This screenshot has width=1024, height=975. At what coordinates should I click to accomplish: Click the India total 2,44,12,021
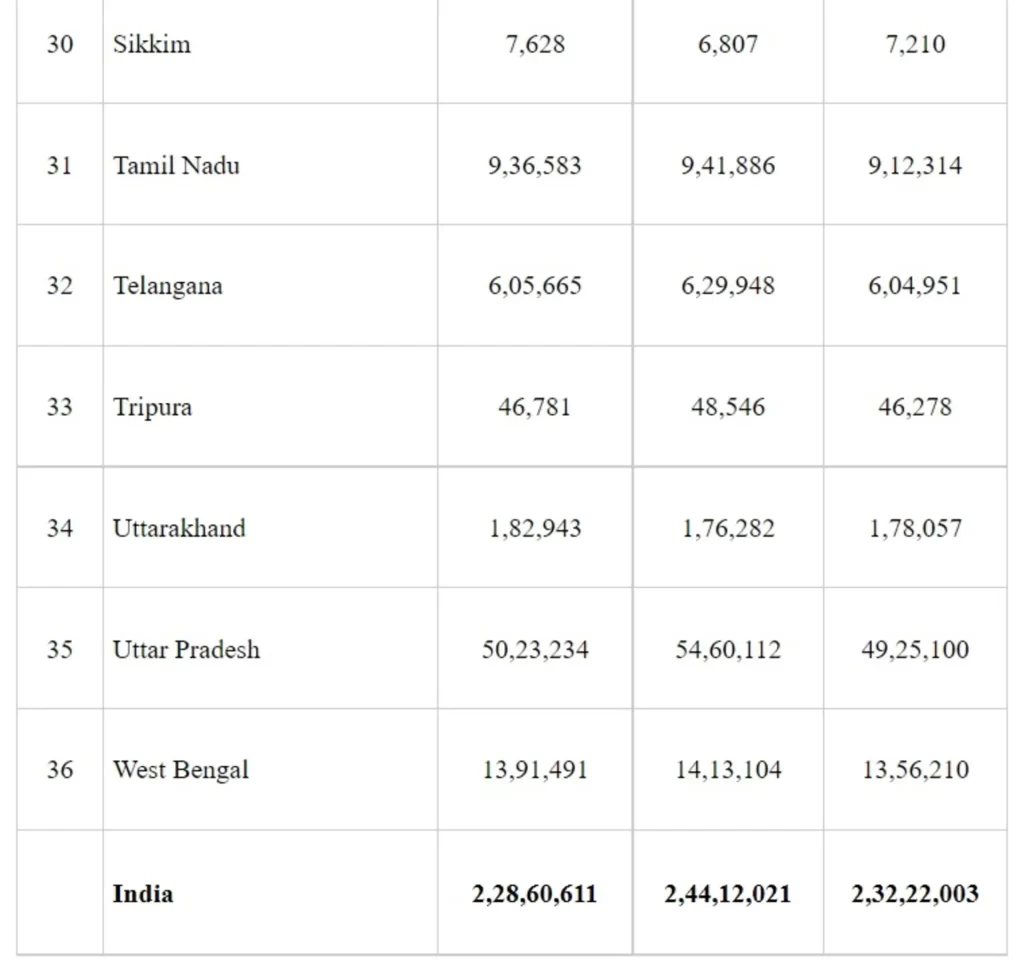(x=728, y=893)
